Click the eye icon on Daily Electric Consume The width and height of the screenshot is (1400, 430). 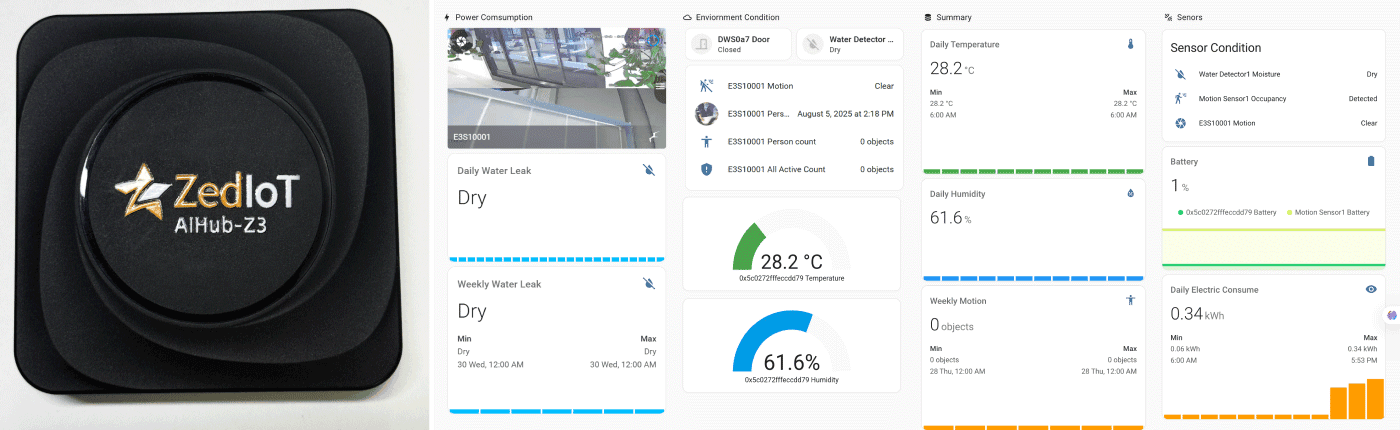click(1371, 289)
